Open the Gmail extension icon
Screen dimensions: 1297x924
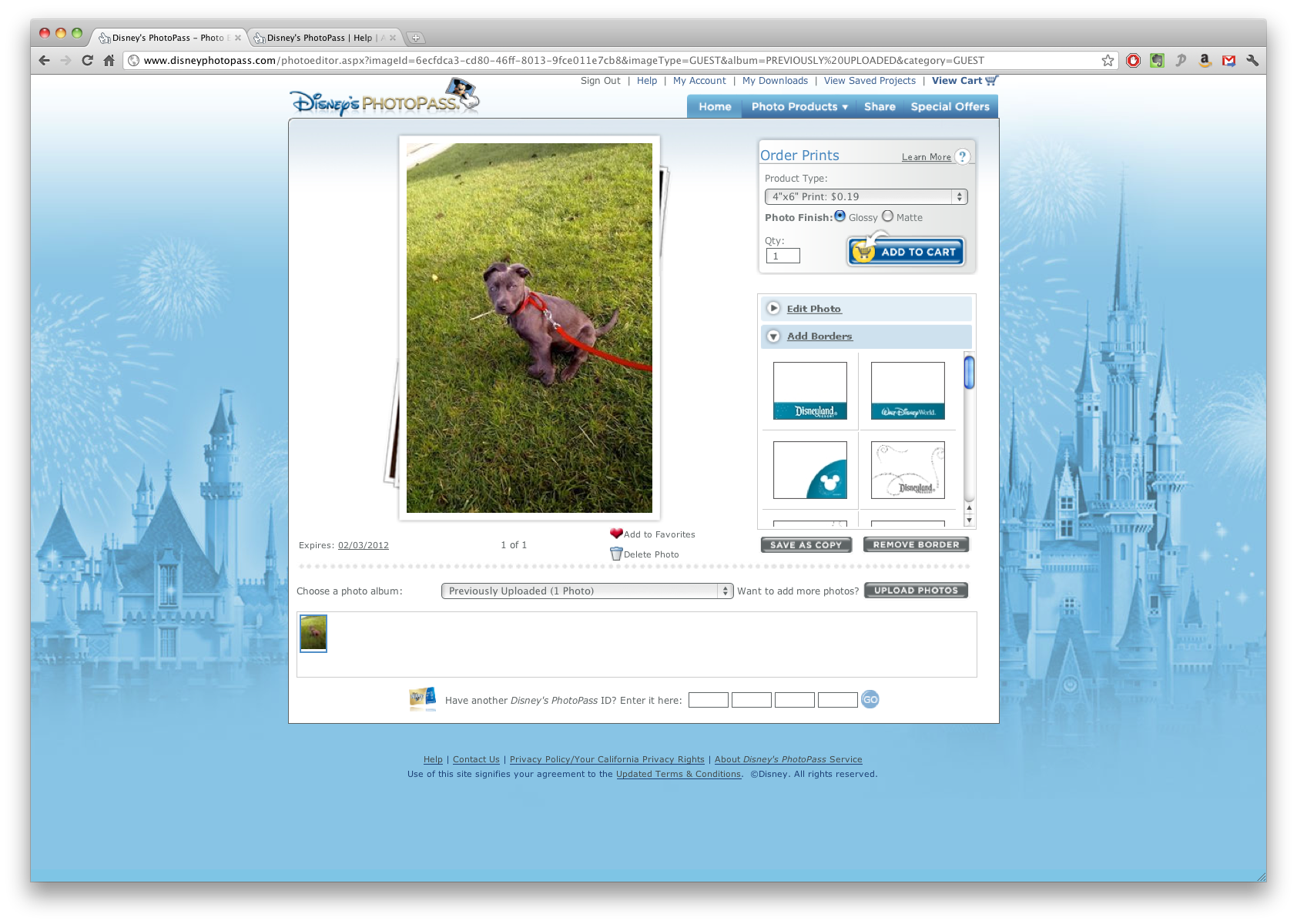(x=1228, y=60)
